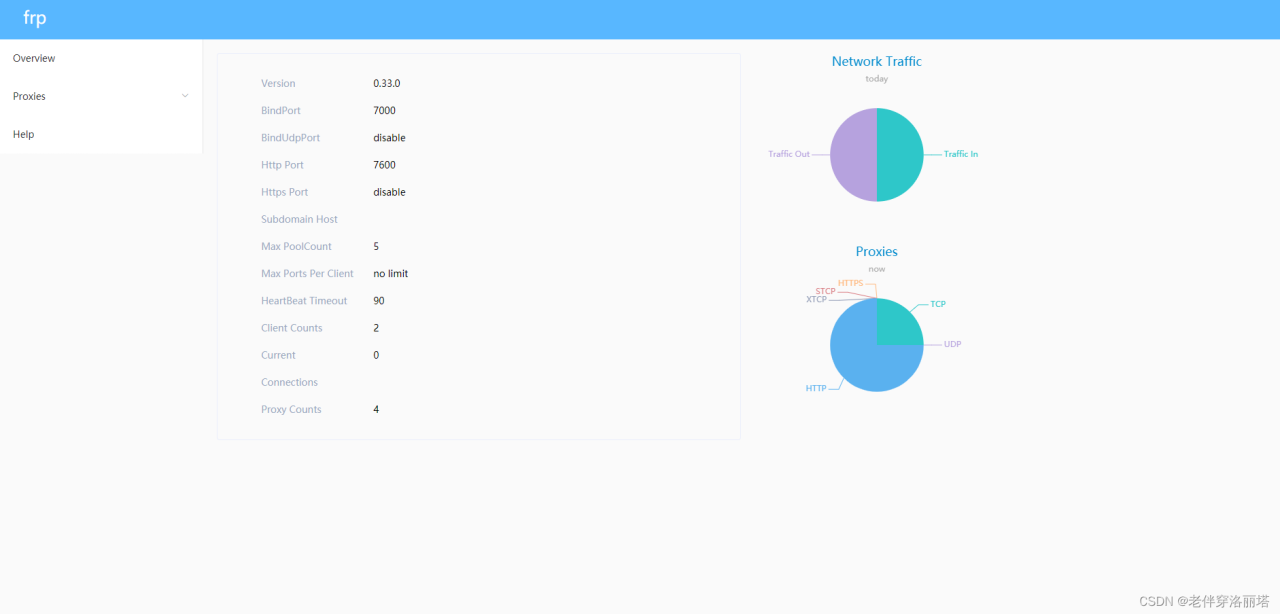Click the Proxies chart title
Image resolution: width=1280 pixels, height=614 pixels.
877,251
